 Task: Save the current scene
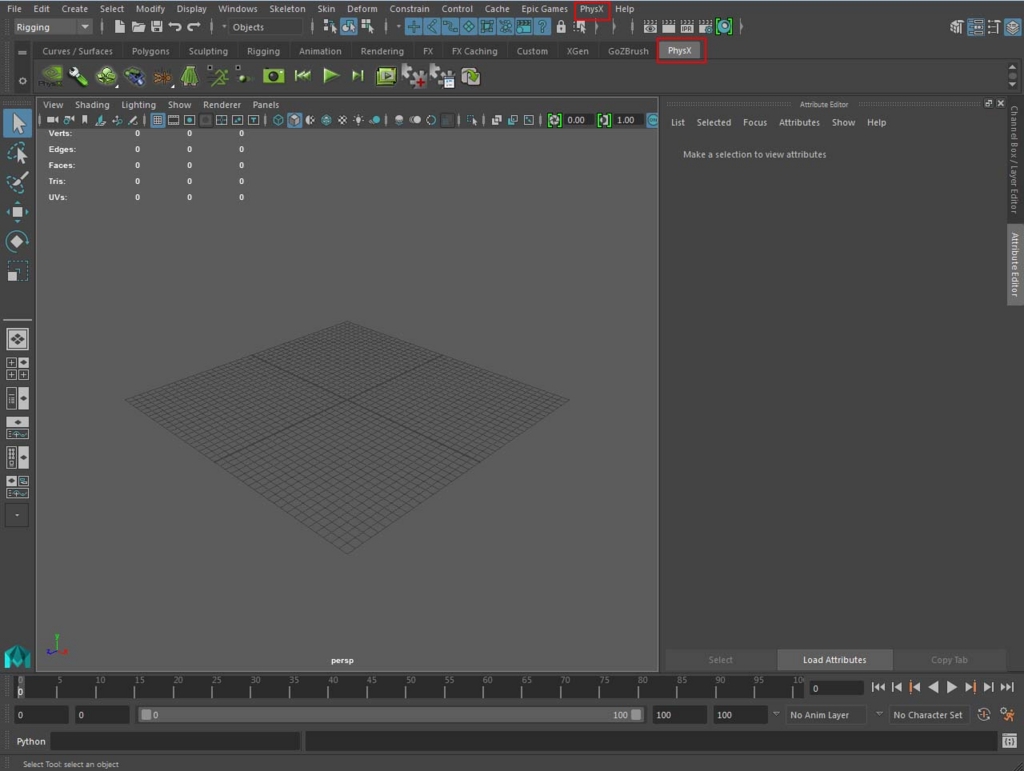click(x=156, y=27)
